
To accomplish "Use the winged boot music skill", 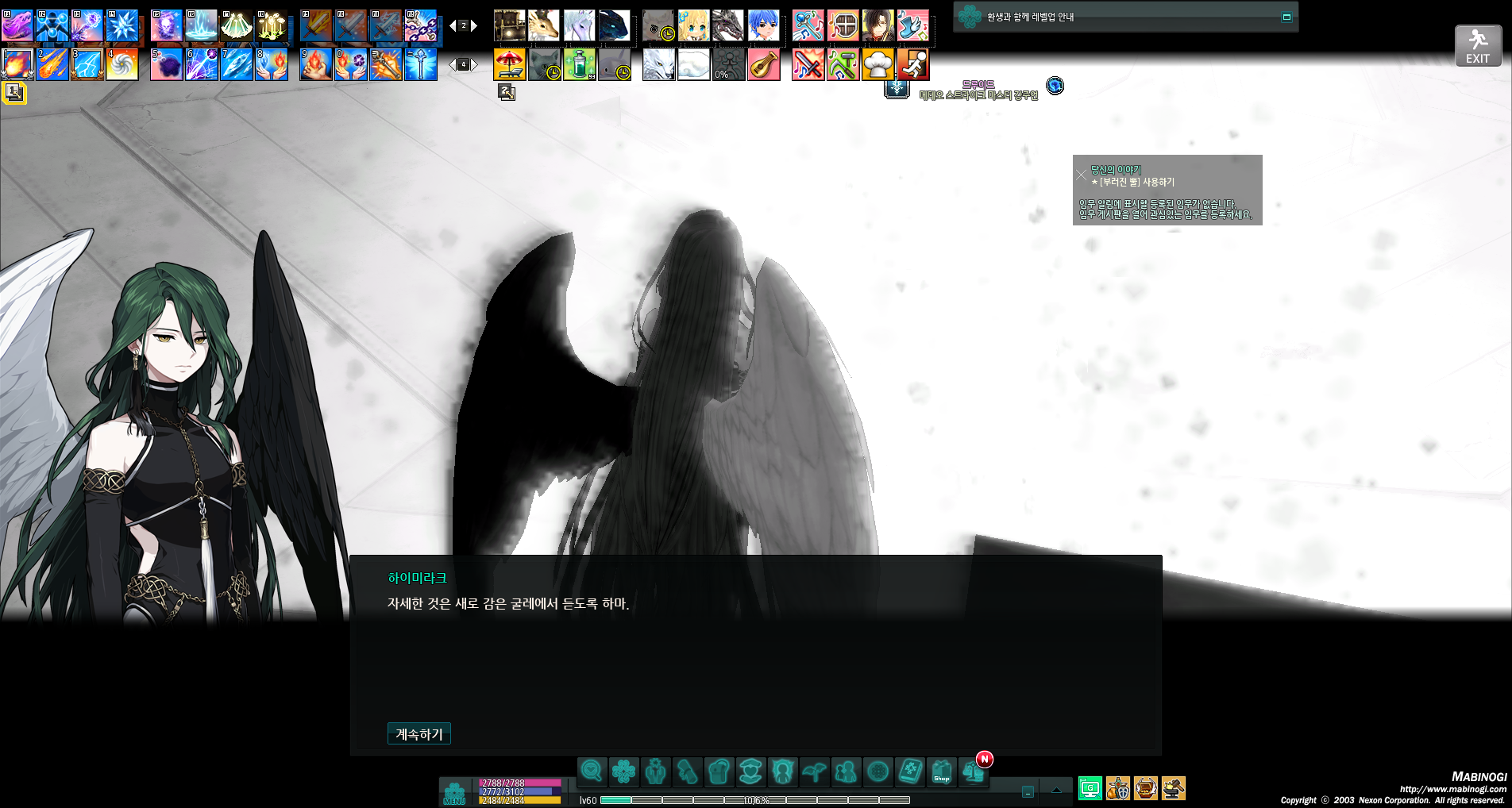I will pos(912,25).
